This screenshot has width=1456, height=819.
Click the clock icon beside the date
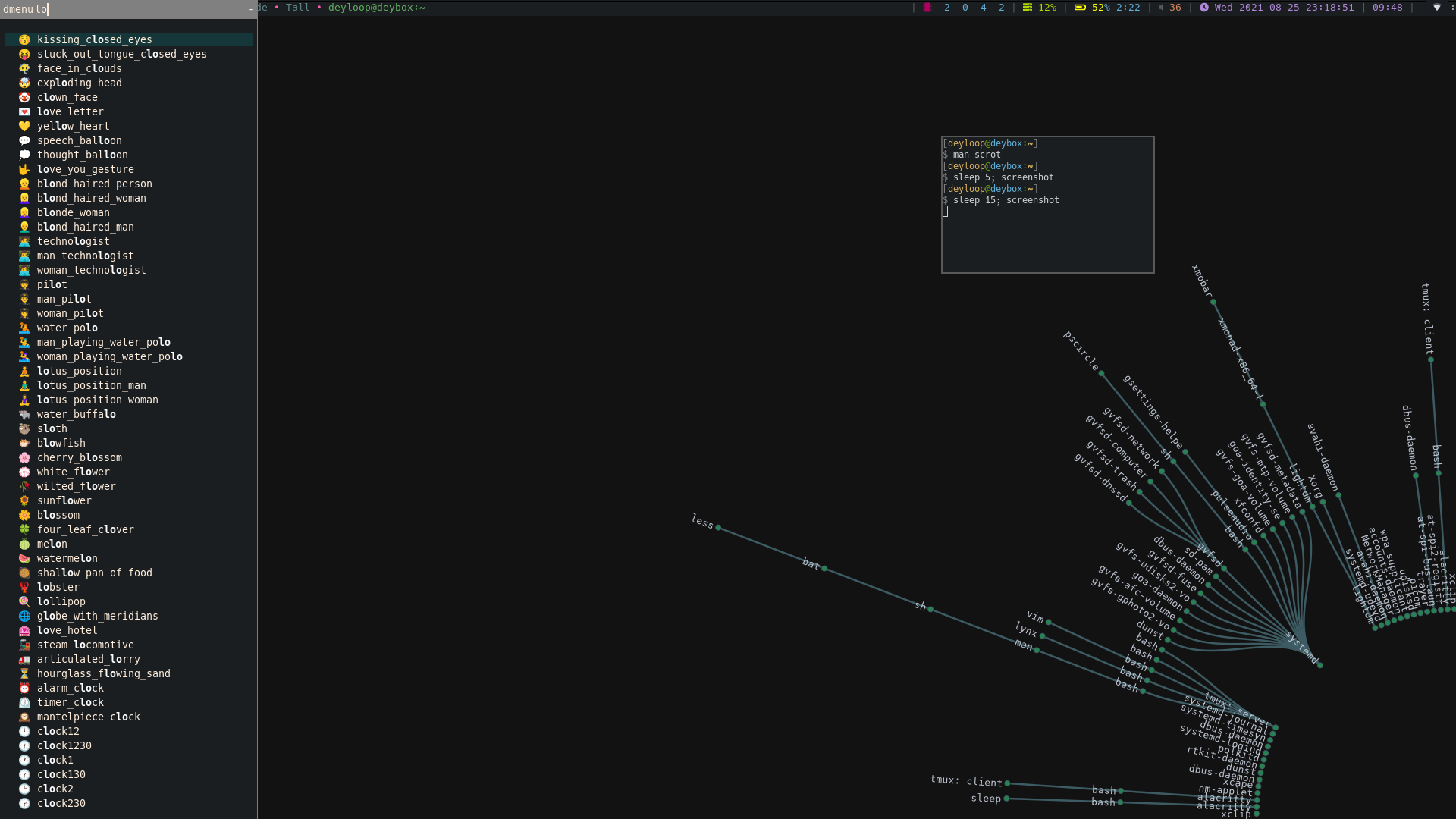click(x=1204, y=8)
